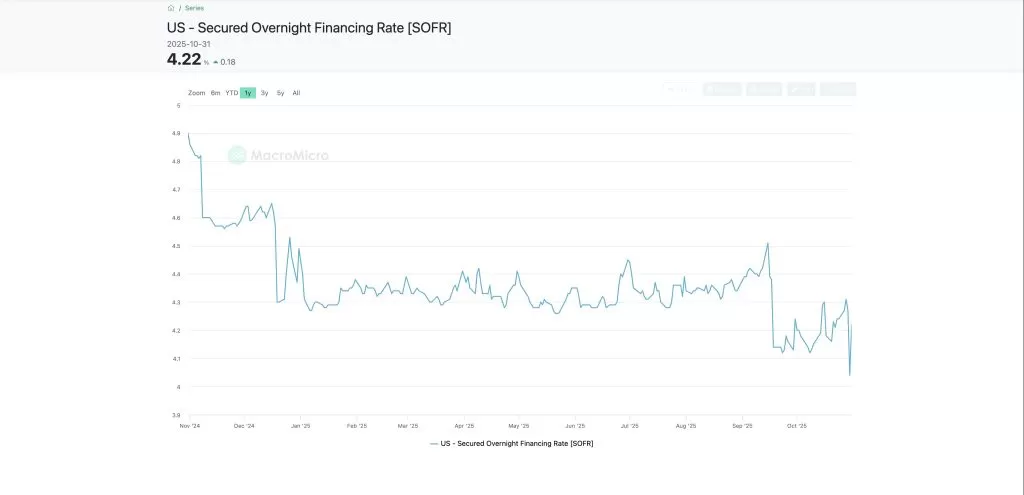Viewport: 1024px width, 495px height.
Task: Show All data in chart zoom
Action: pos(296,93)
